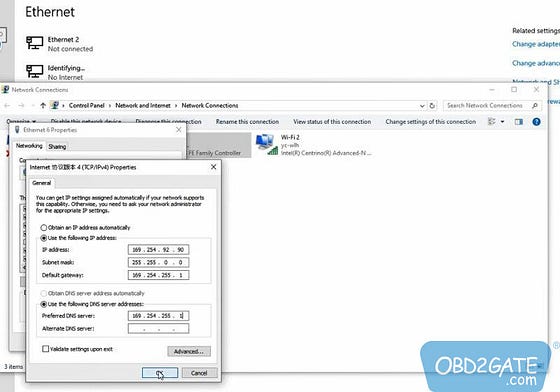Screen dimensions: 560x392
Task: Open Advanced TCP/IP settings
Action: coord(189,351)
